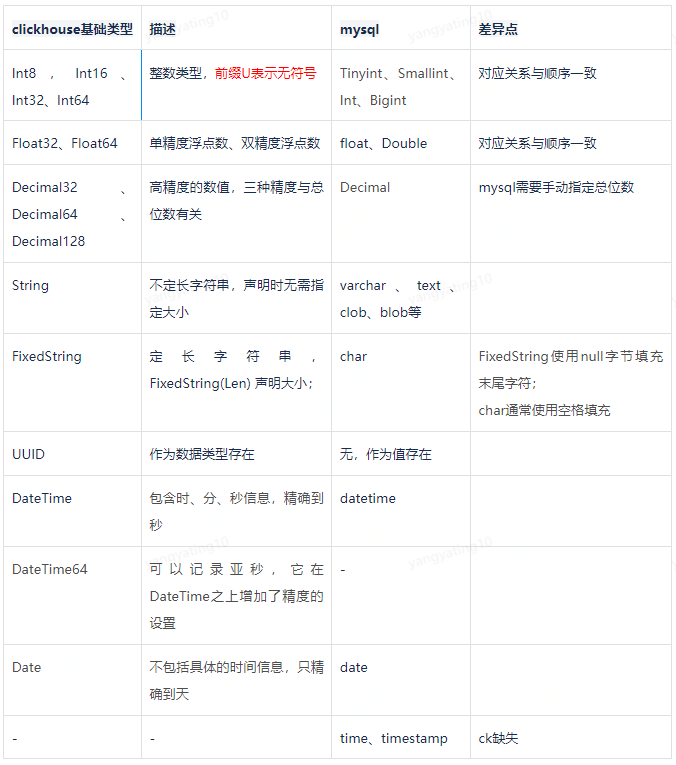This screenshot has height=765, width=676.
Task: Click the '不定长字符串' description cell
Action: tap(236, 298)
